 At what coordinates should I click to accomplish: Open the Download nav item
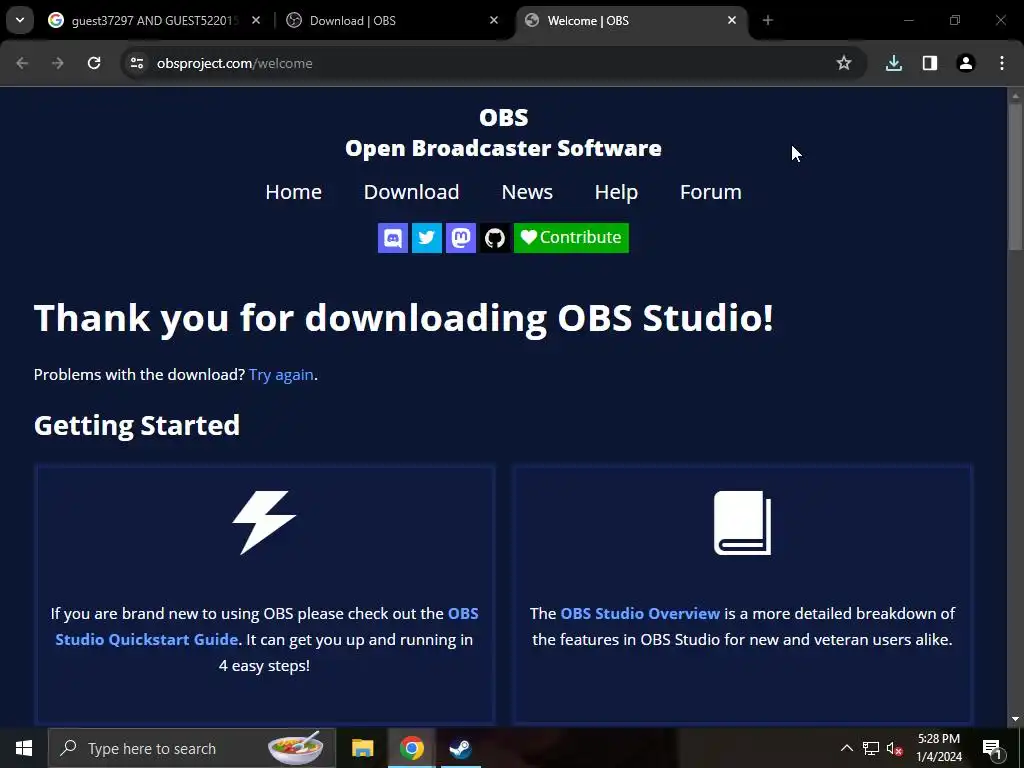click(411, 192)
